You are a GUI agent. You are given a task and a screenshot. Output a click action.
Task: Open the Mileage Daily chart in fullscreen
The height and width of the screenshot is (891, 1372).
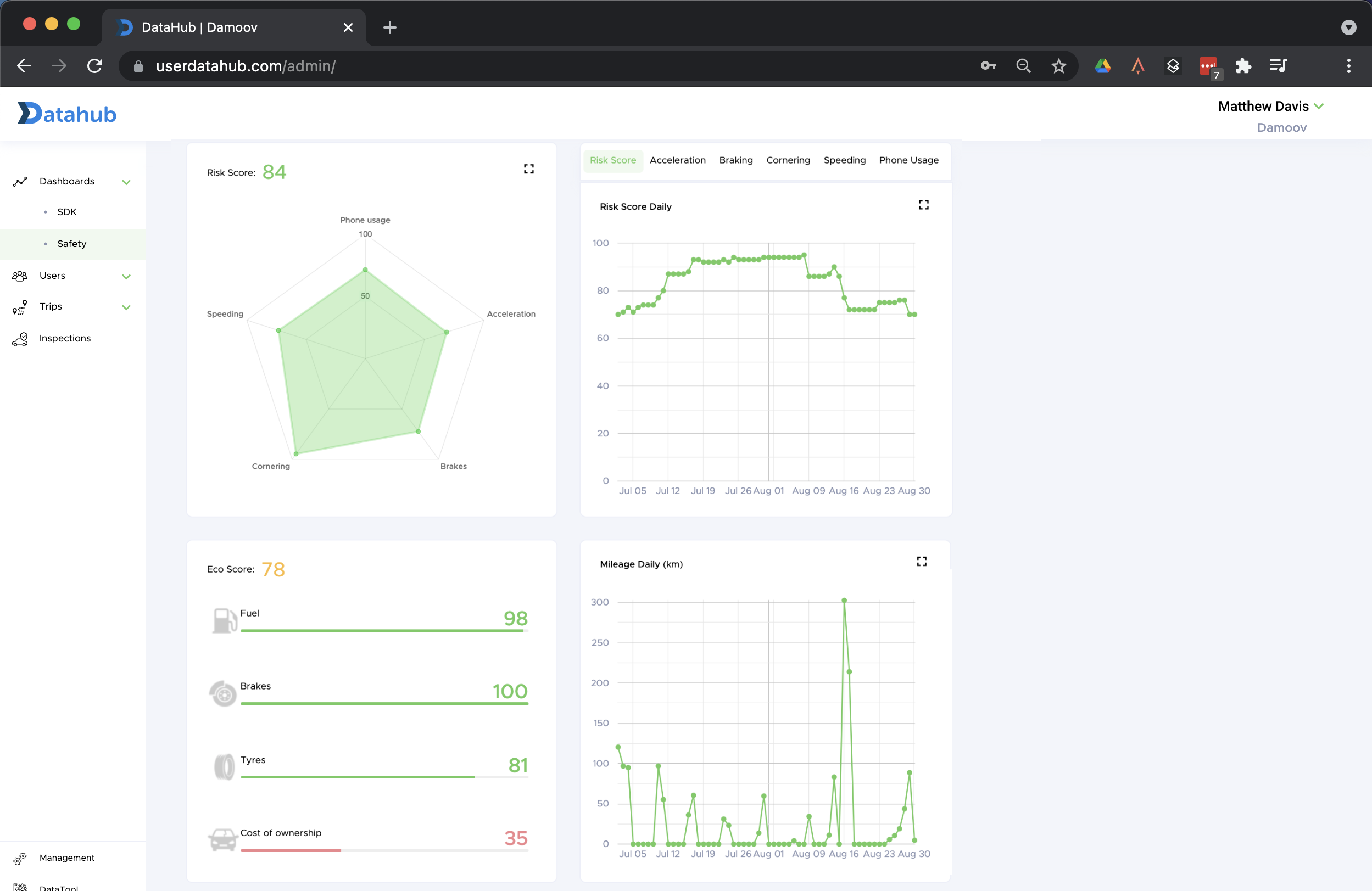point(921,561)
